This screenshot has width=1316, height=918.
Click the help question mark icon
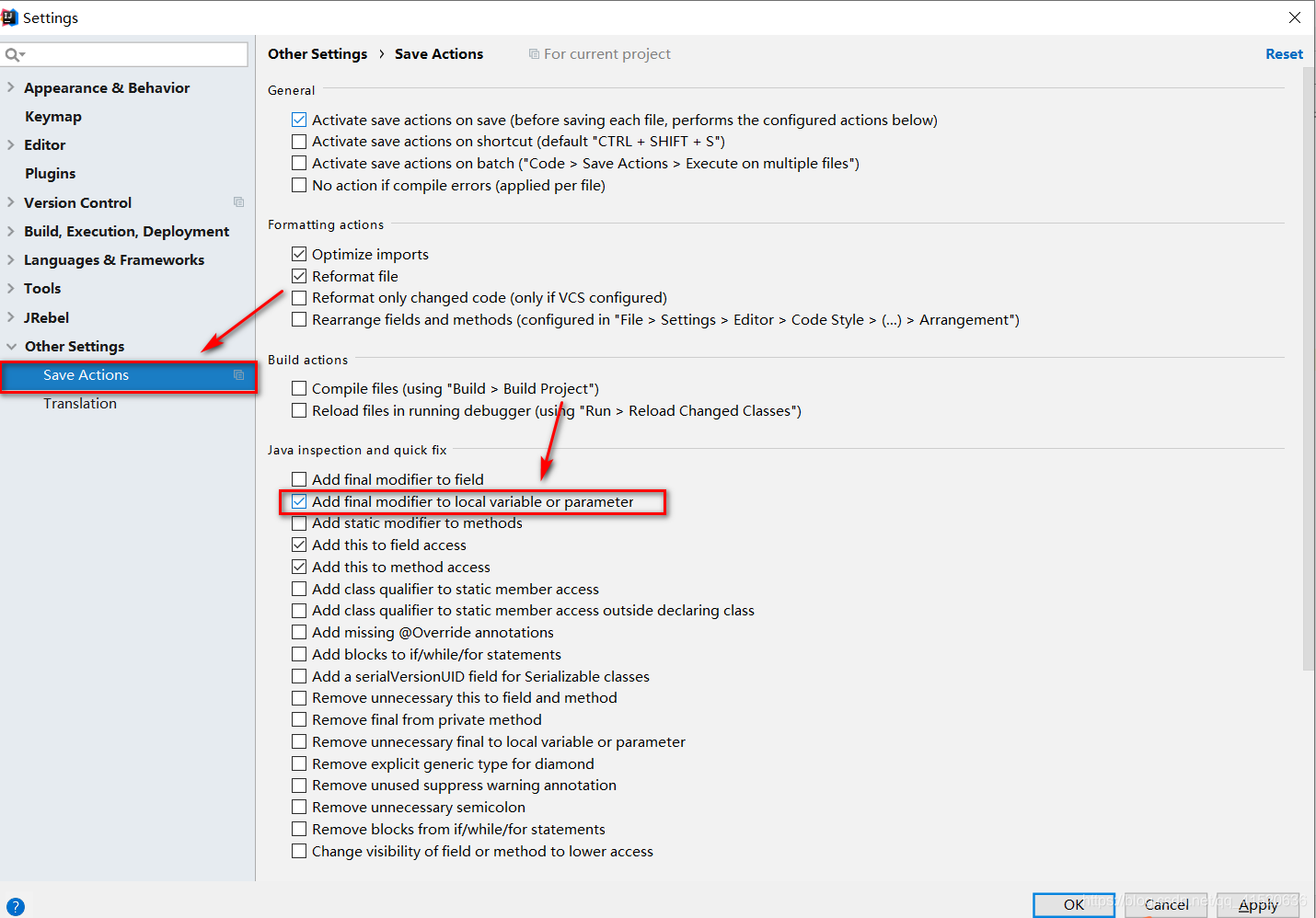pos(16,906)
